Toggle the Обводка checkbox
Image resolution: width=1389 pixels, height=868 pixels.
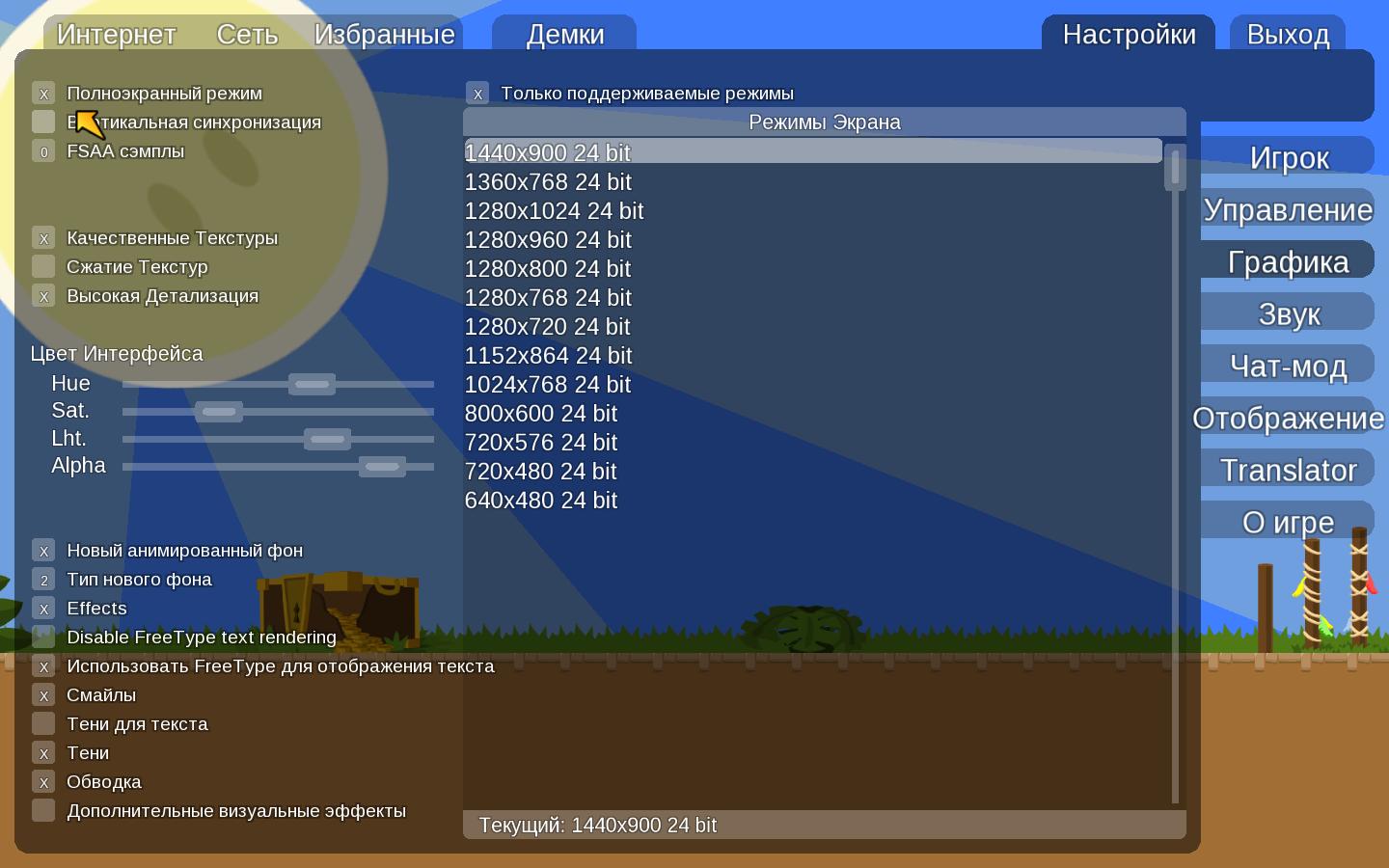[x=43, y=782]
